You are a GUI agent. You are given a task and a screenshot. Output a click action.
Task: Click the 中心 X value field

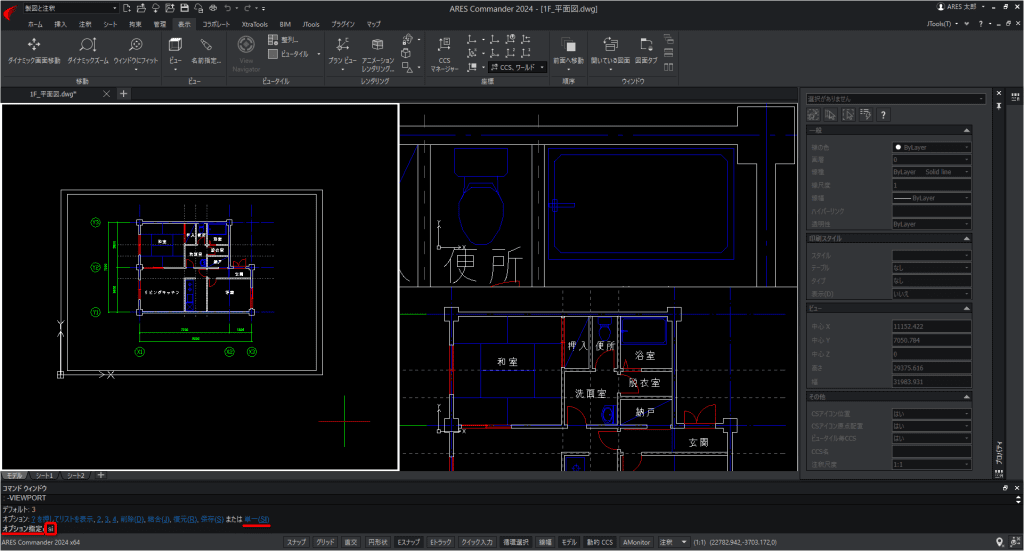931,326
